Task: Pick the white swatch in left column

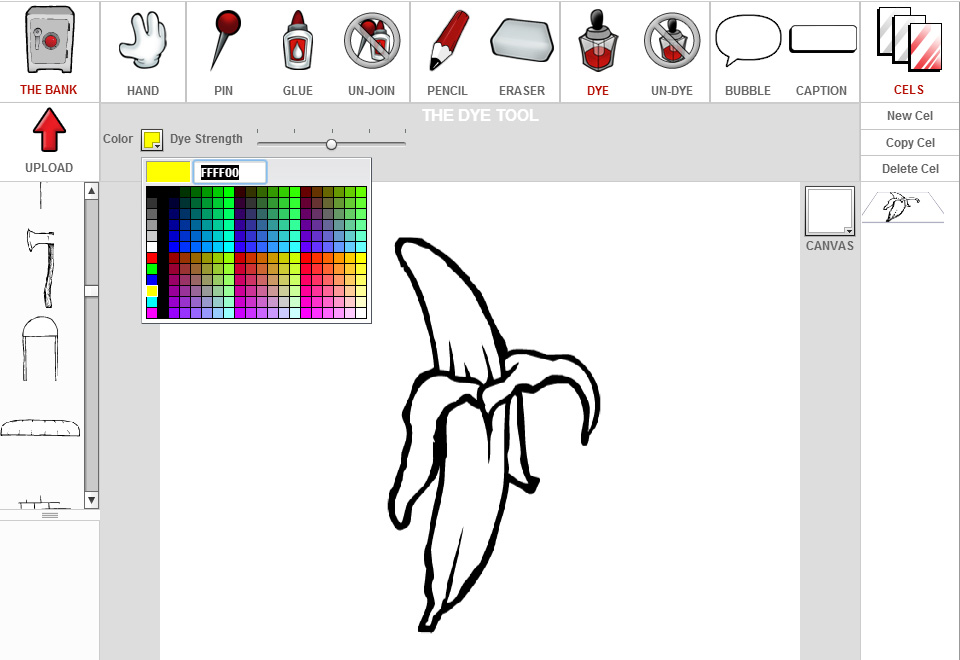Action: (152, 247)
